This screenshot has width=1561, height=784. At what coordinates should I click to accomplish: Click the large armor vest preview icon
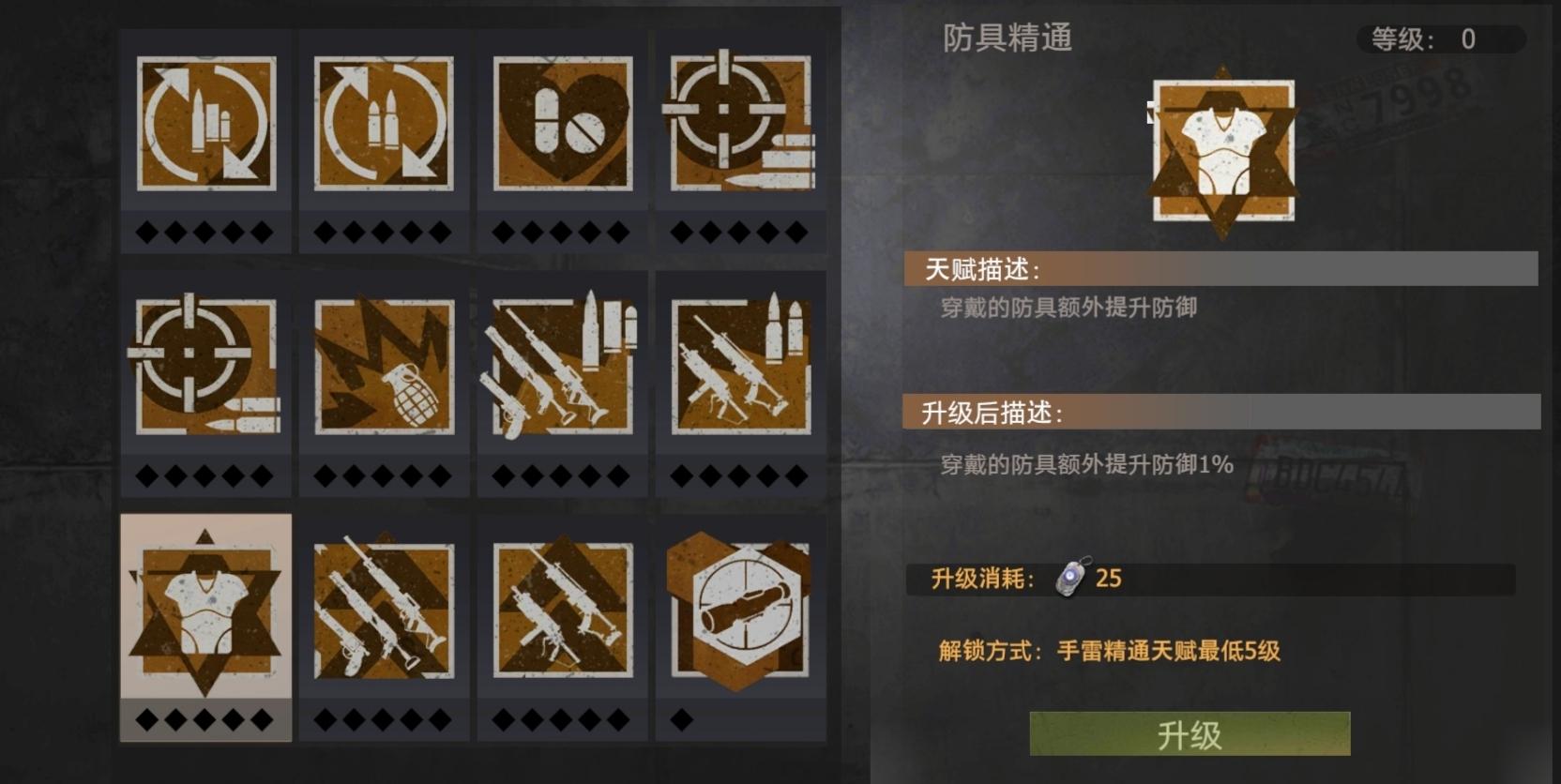(x=1223, y=152)
